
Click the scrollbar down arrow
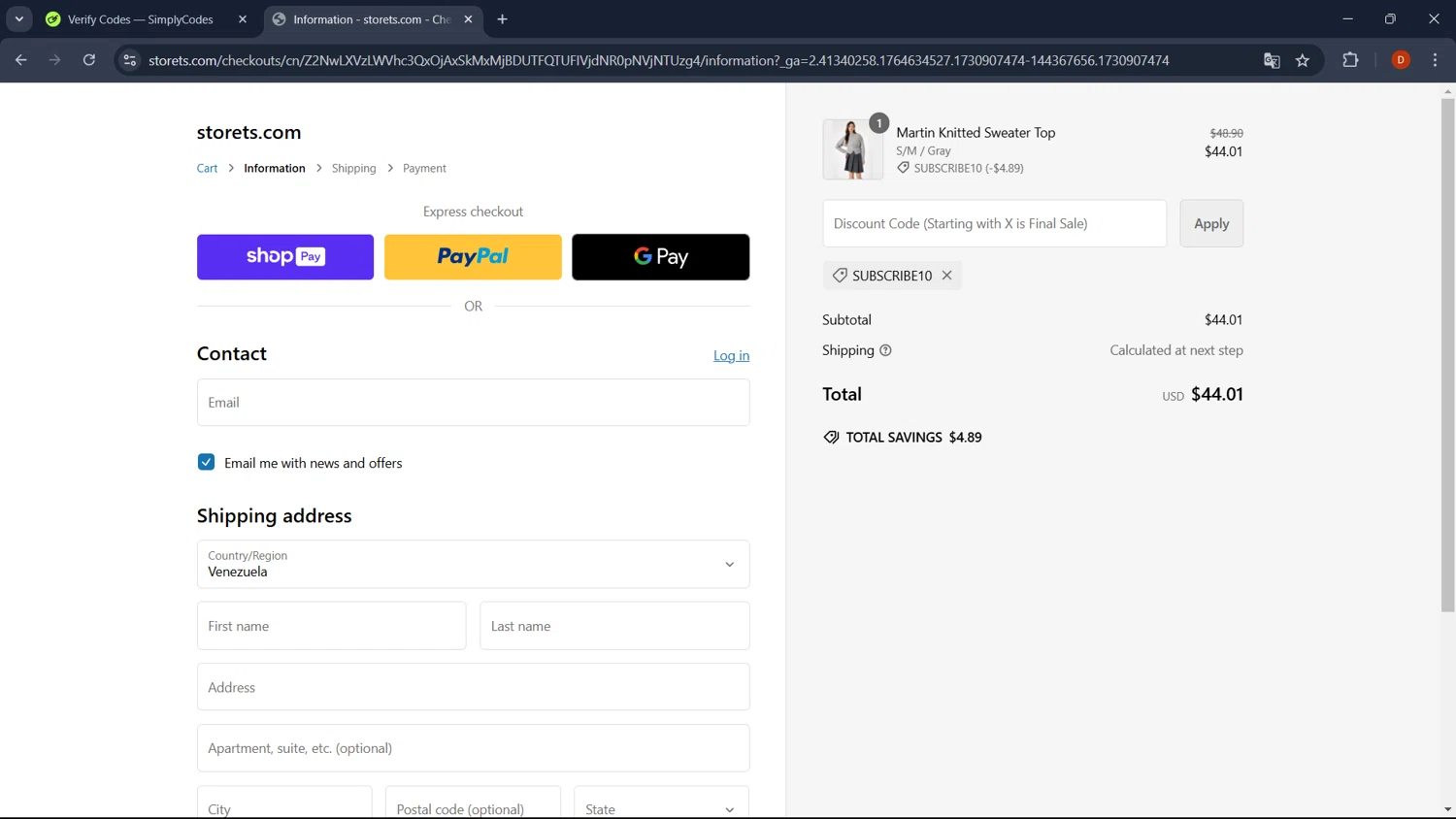click(x=1447, y=809)
